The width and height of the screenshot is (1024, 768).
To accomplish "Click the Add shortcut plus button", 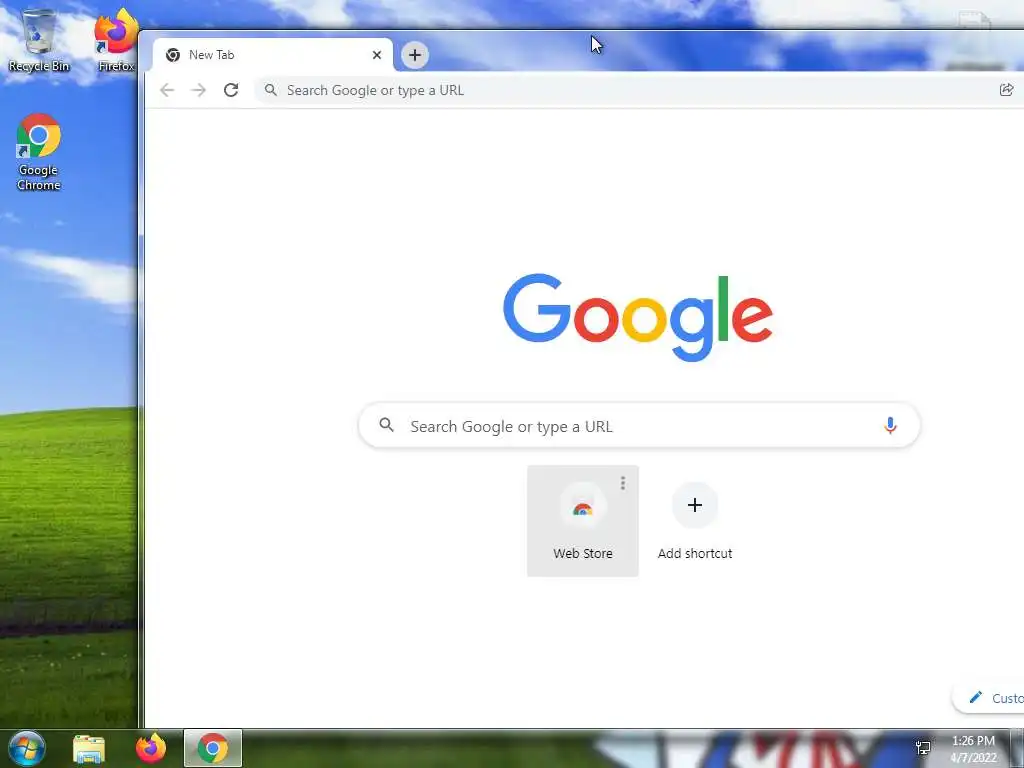I will [695, 505].
